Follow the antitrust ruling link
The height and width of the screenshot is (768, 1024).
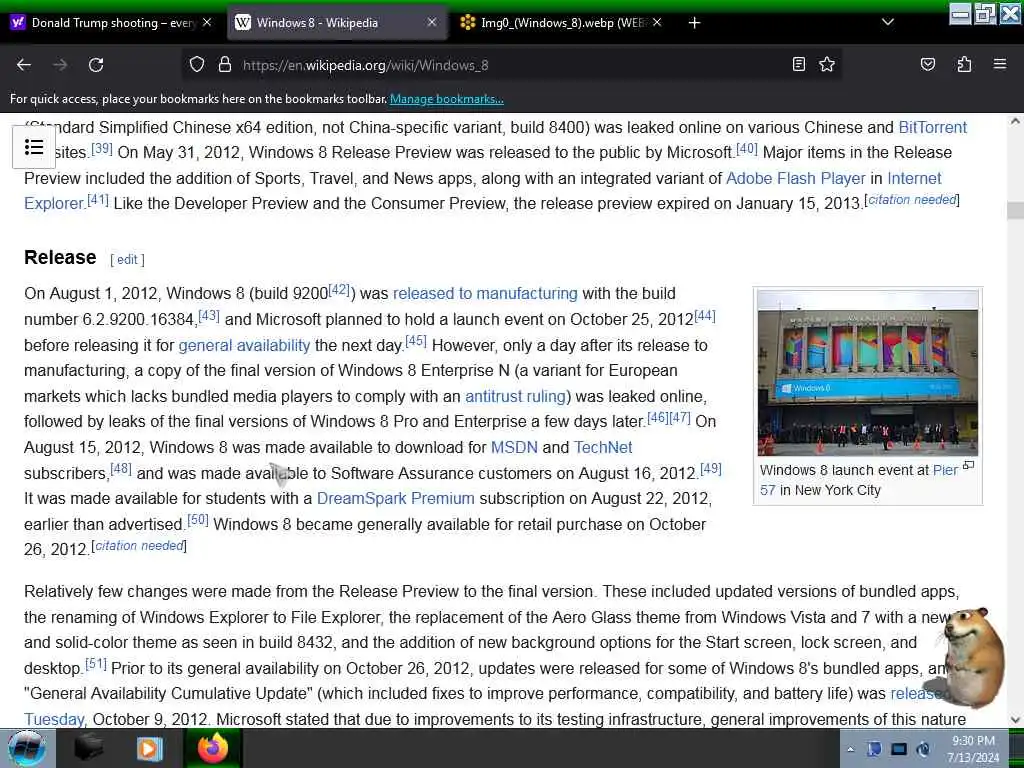point(515,396)
